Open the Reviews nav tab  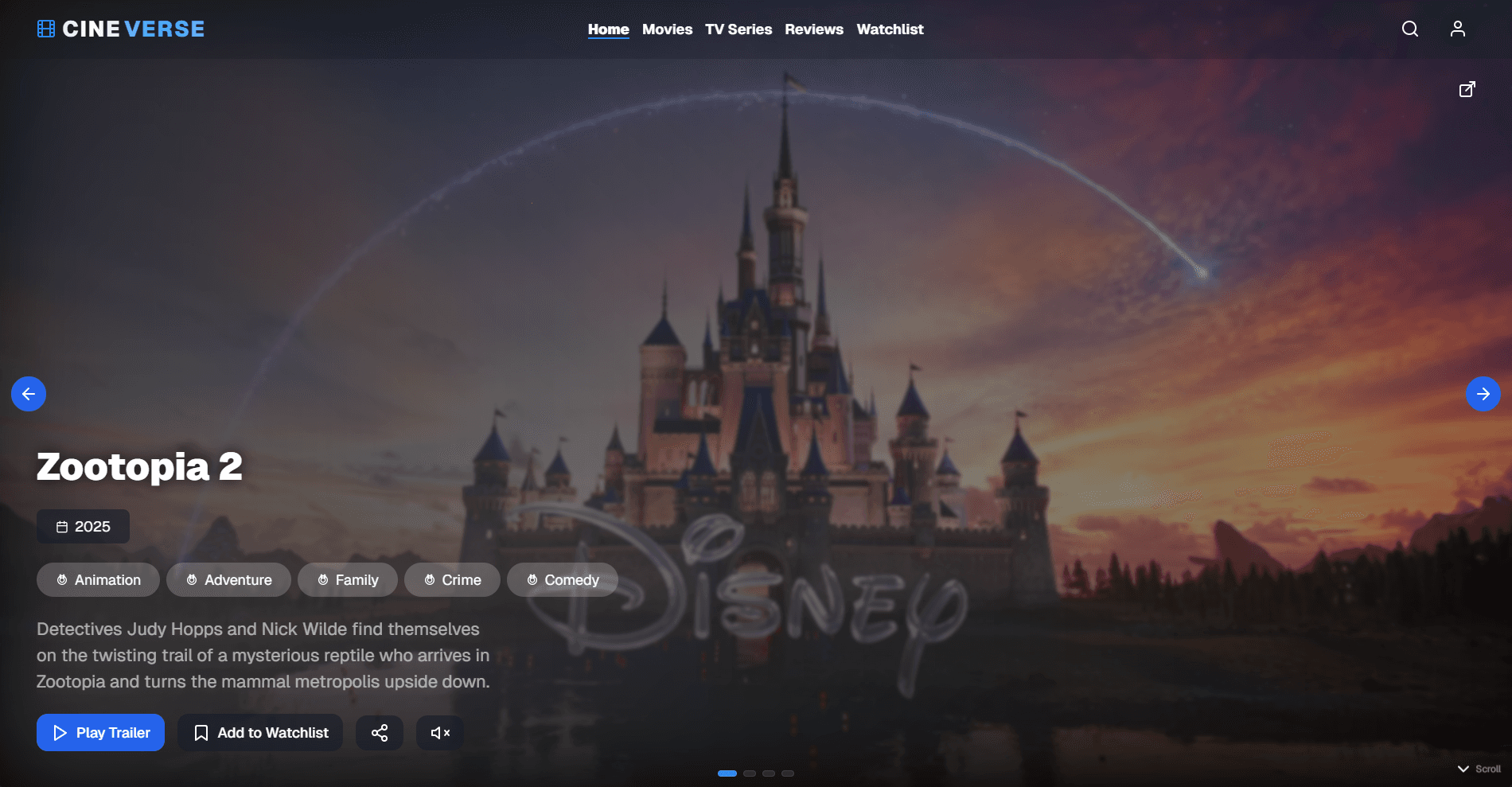pos(814,29)
